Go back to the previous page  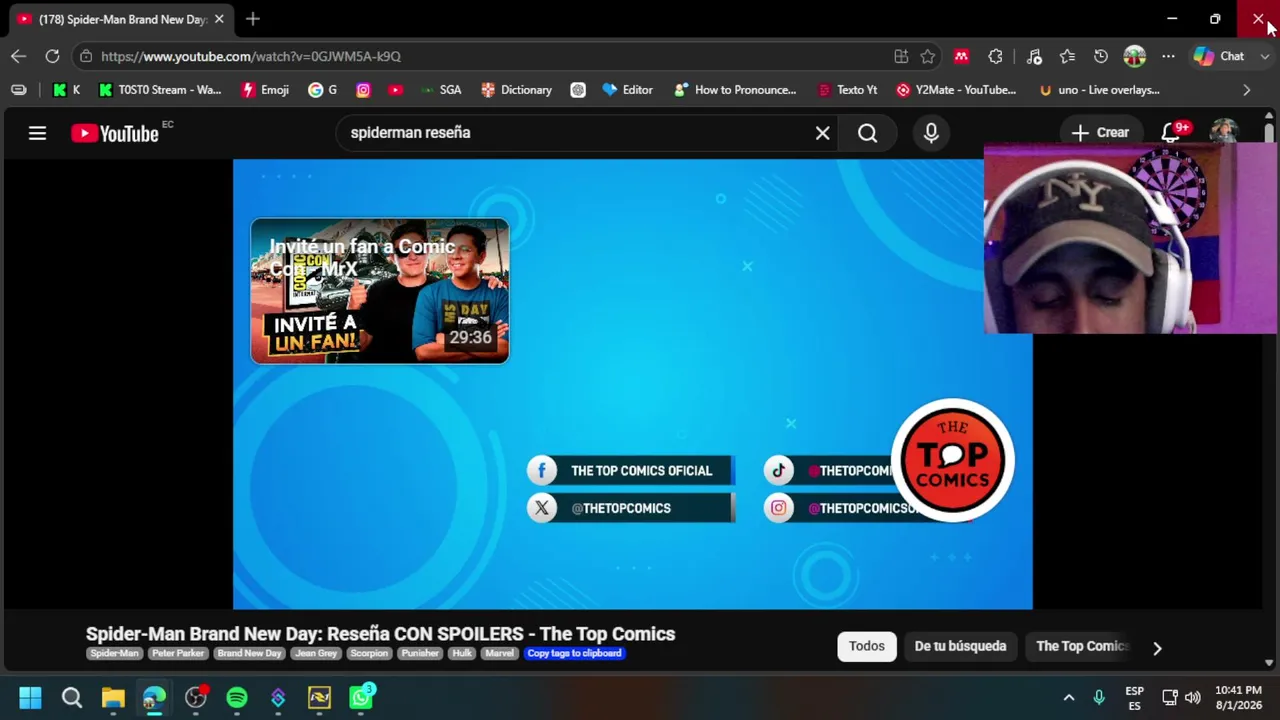[18, 56]
